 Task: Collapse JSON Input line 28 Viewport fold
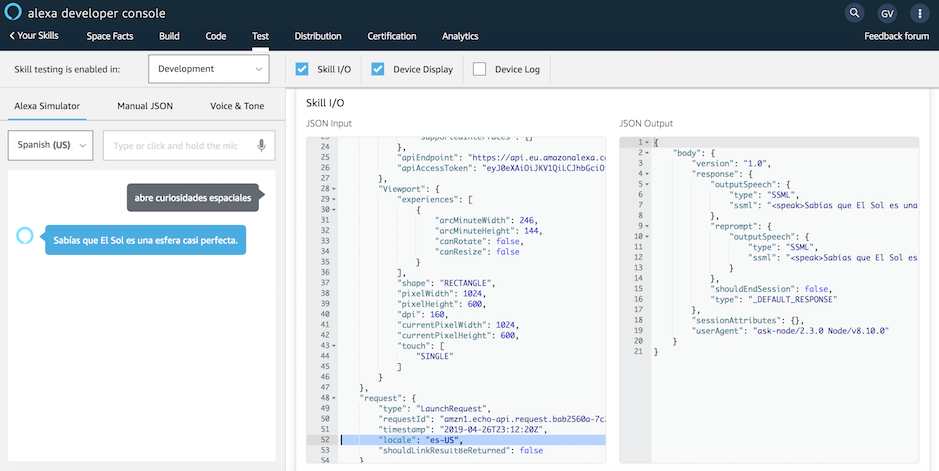pos(334,189)
